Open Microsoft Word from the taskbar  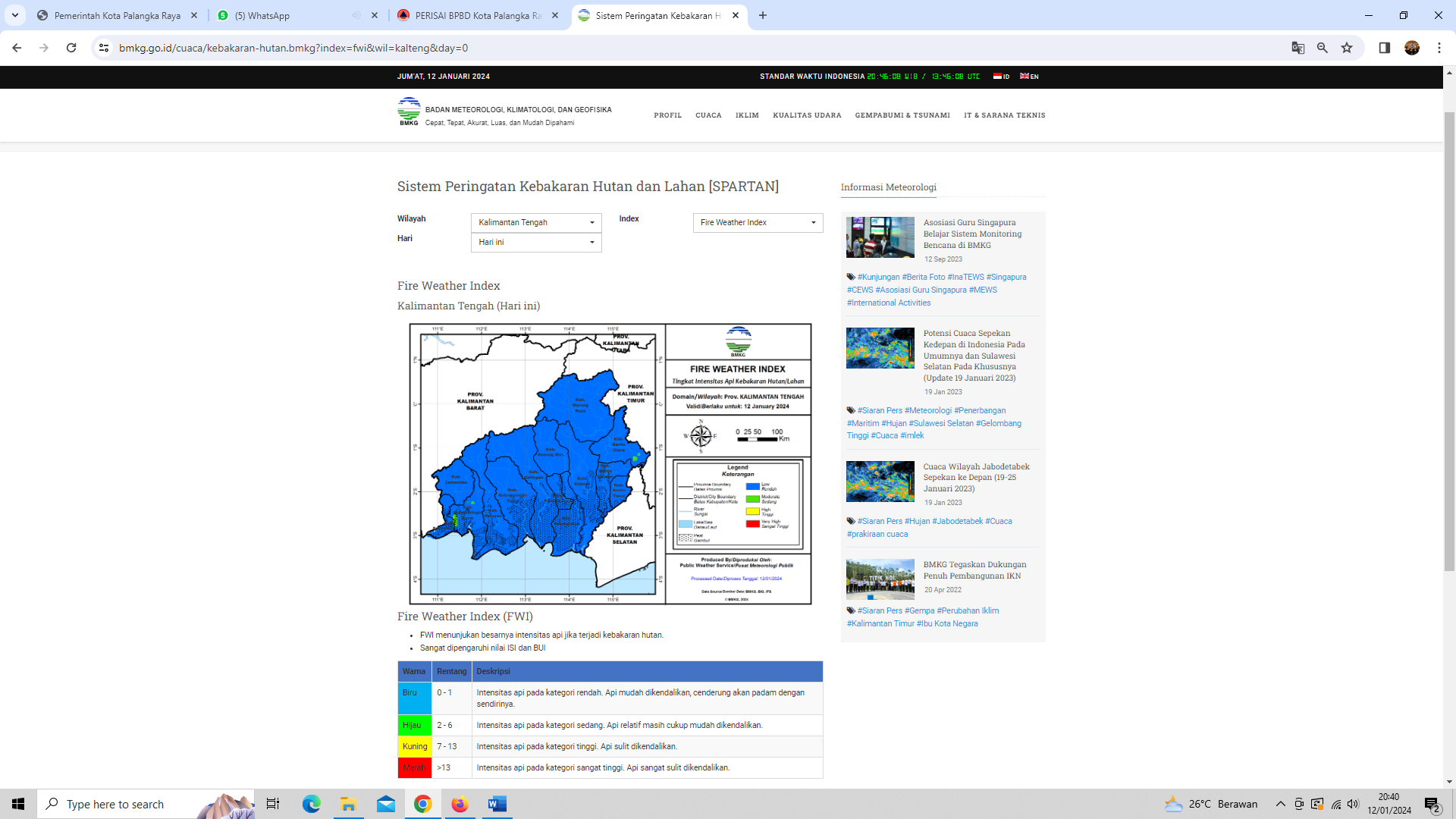pyautogui.click(x=497, y=804)
